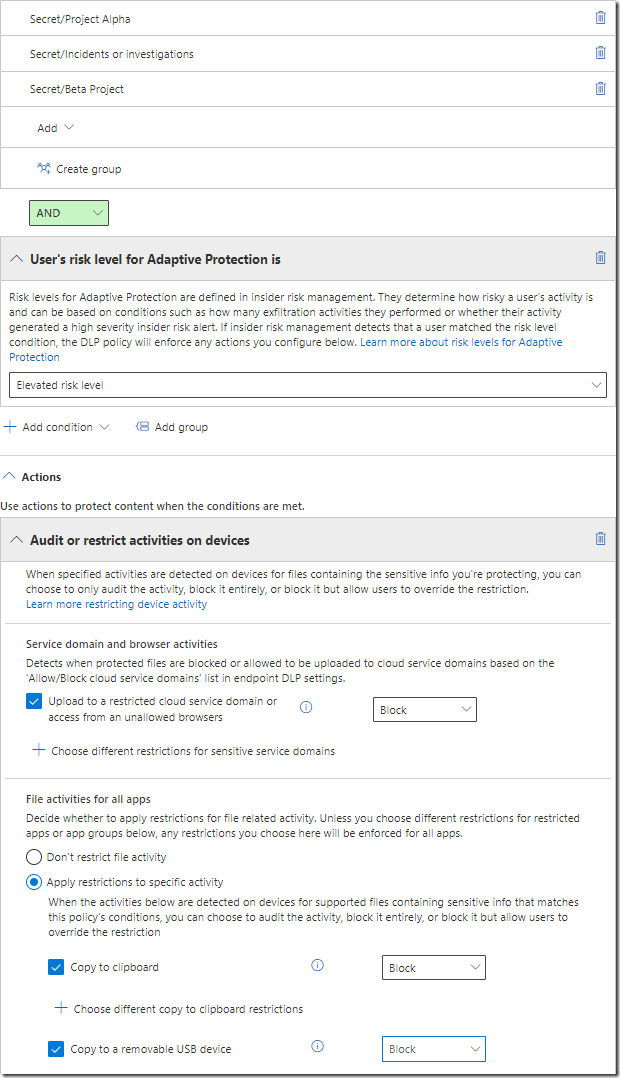Image resolution: width=620 pixels, height=1078 pixels.
Task: View info for Copy to removable USB device
Action: click(x=317, y=1047)
